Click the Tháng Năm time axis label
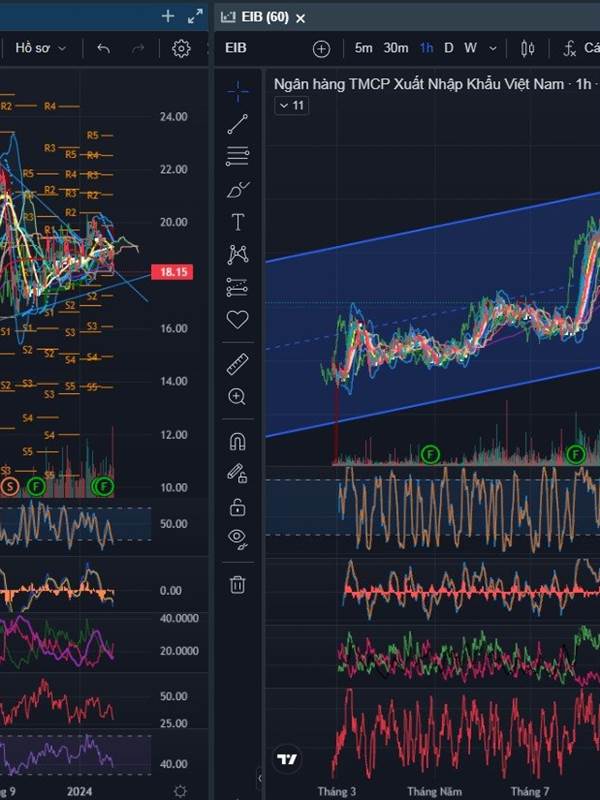The image size is (600, 800). tap(435, 791)
